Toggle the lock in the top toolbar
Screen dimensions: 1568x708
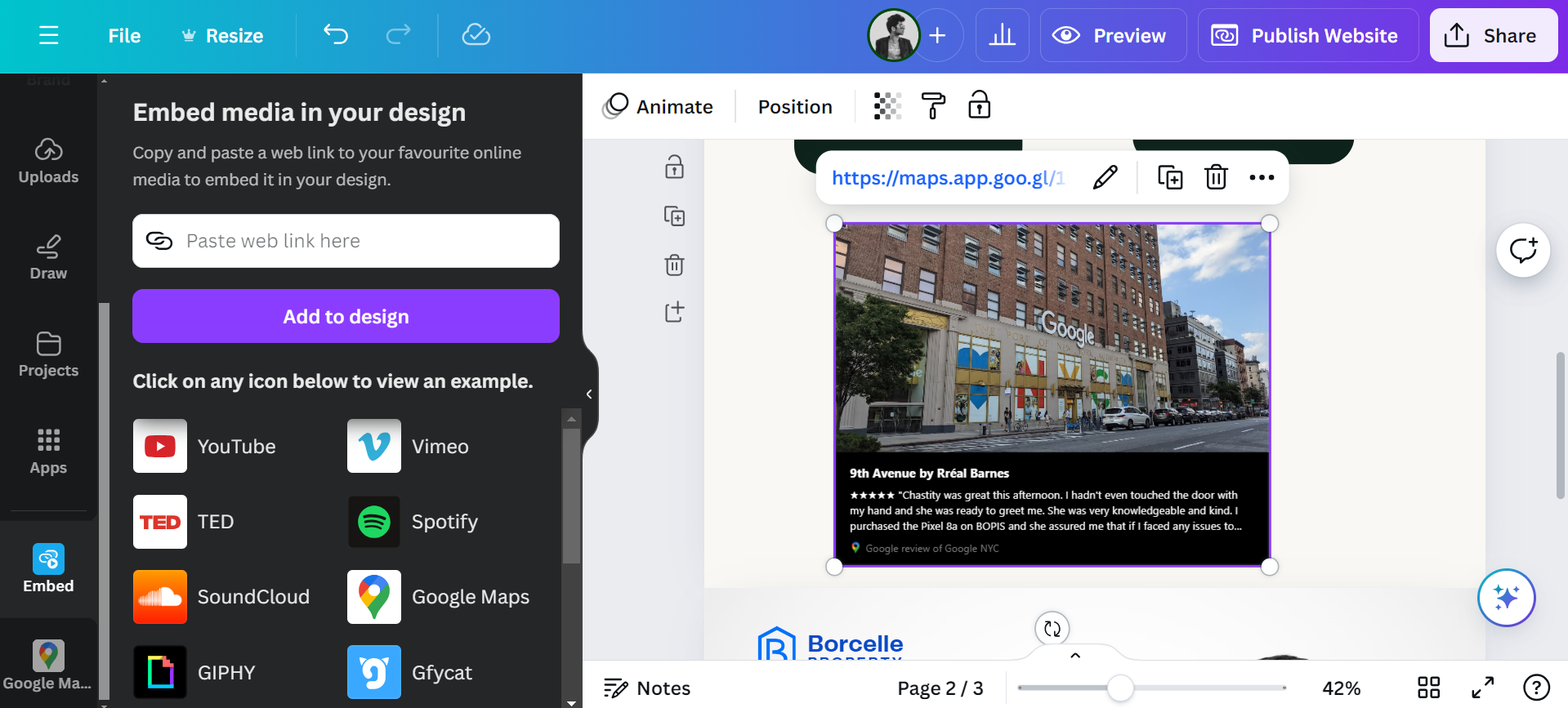point(979,105)
